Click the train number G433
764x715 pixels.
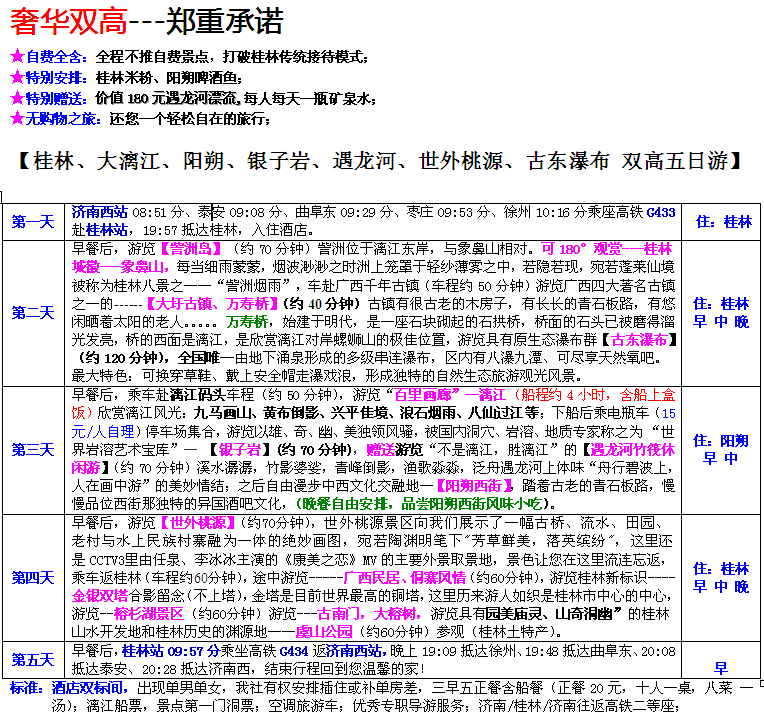[661, 213]
